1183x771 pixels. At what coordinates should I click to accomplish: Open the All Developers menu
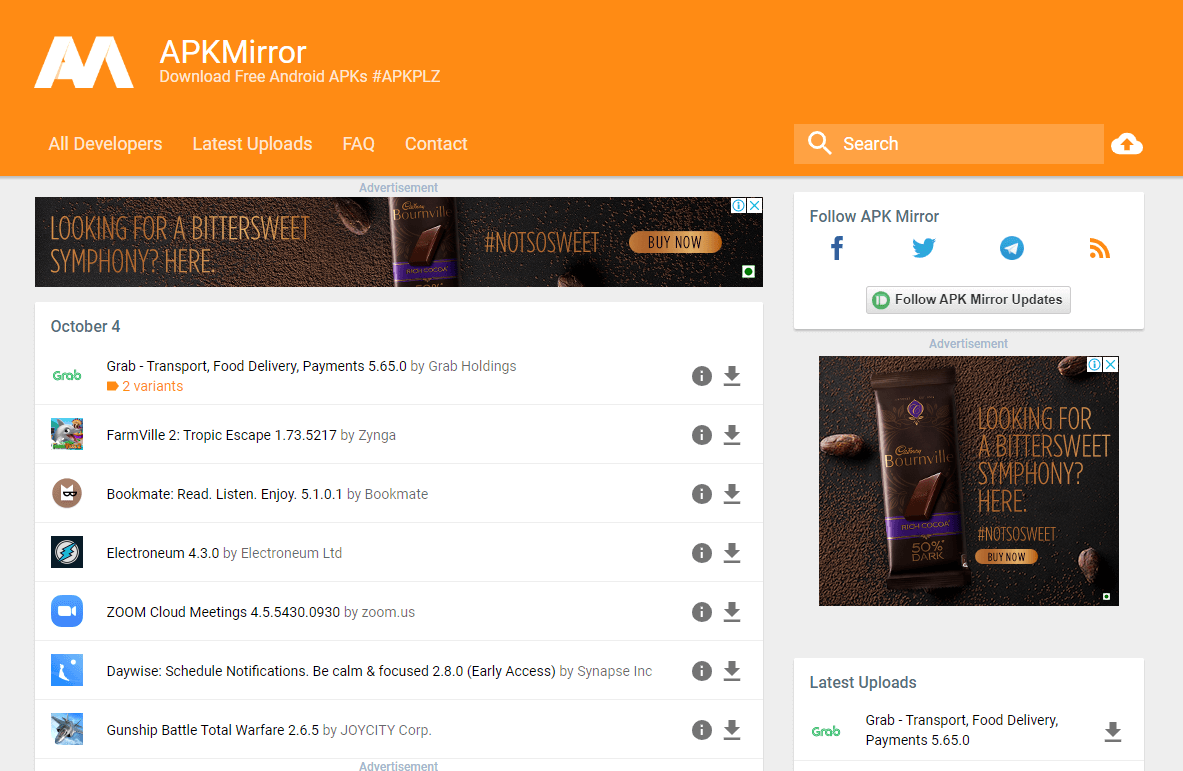coord(106,143)
